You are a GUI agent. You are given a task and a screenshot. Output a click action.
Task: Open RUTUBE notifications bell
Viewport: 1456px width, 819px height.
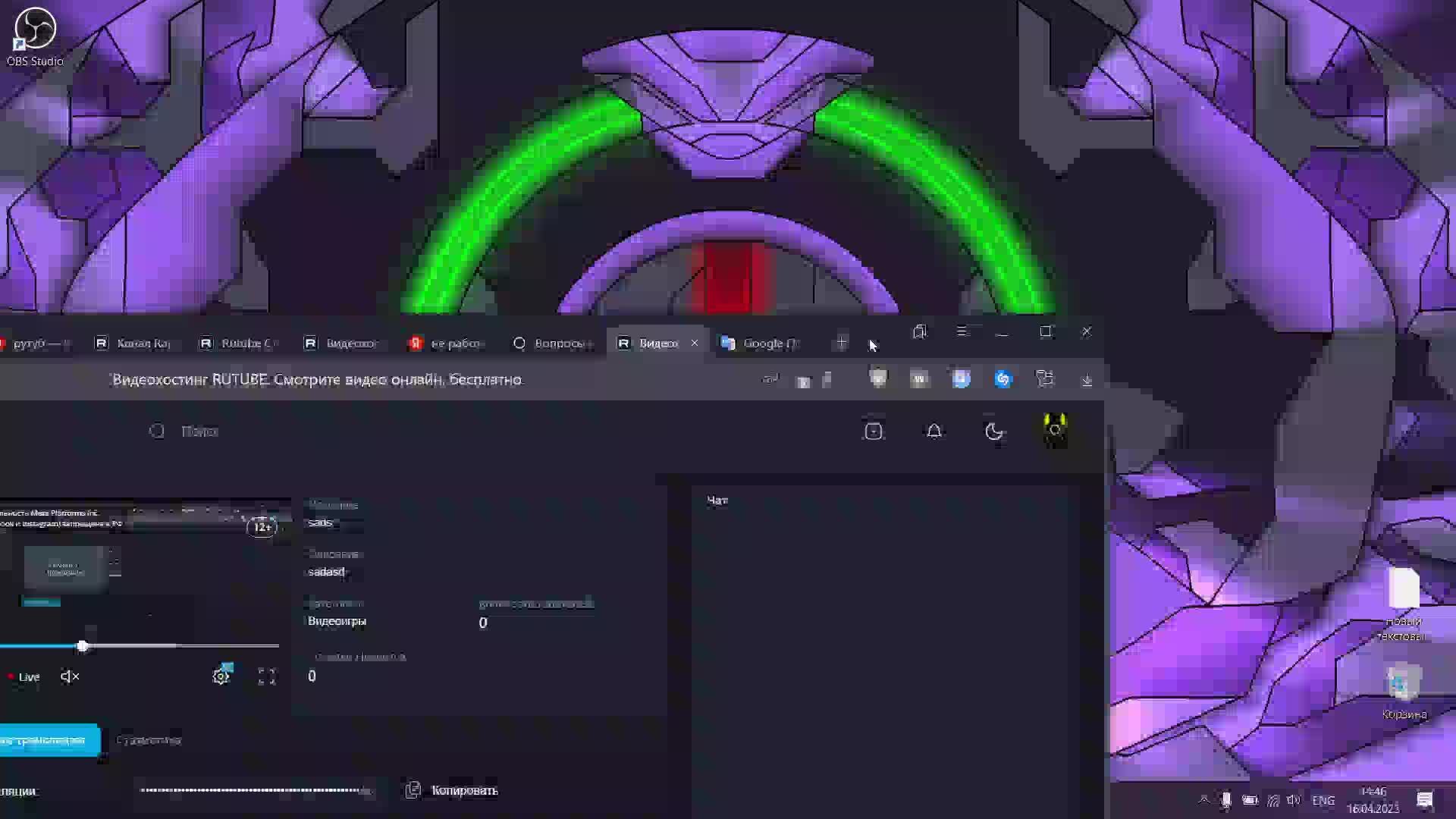click(x=934, y=431)
